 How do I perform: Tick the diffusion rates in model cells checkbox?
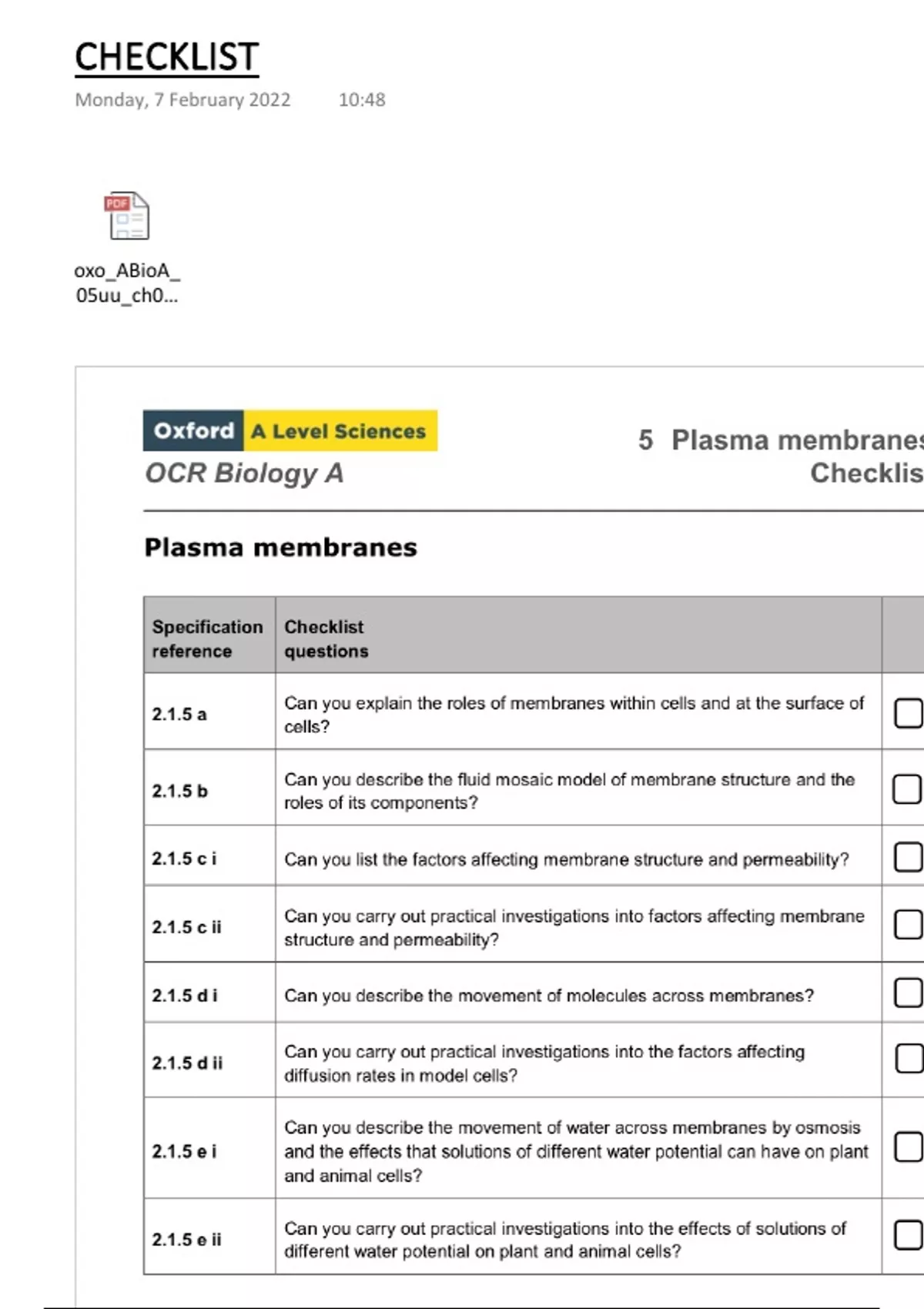909,1059
